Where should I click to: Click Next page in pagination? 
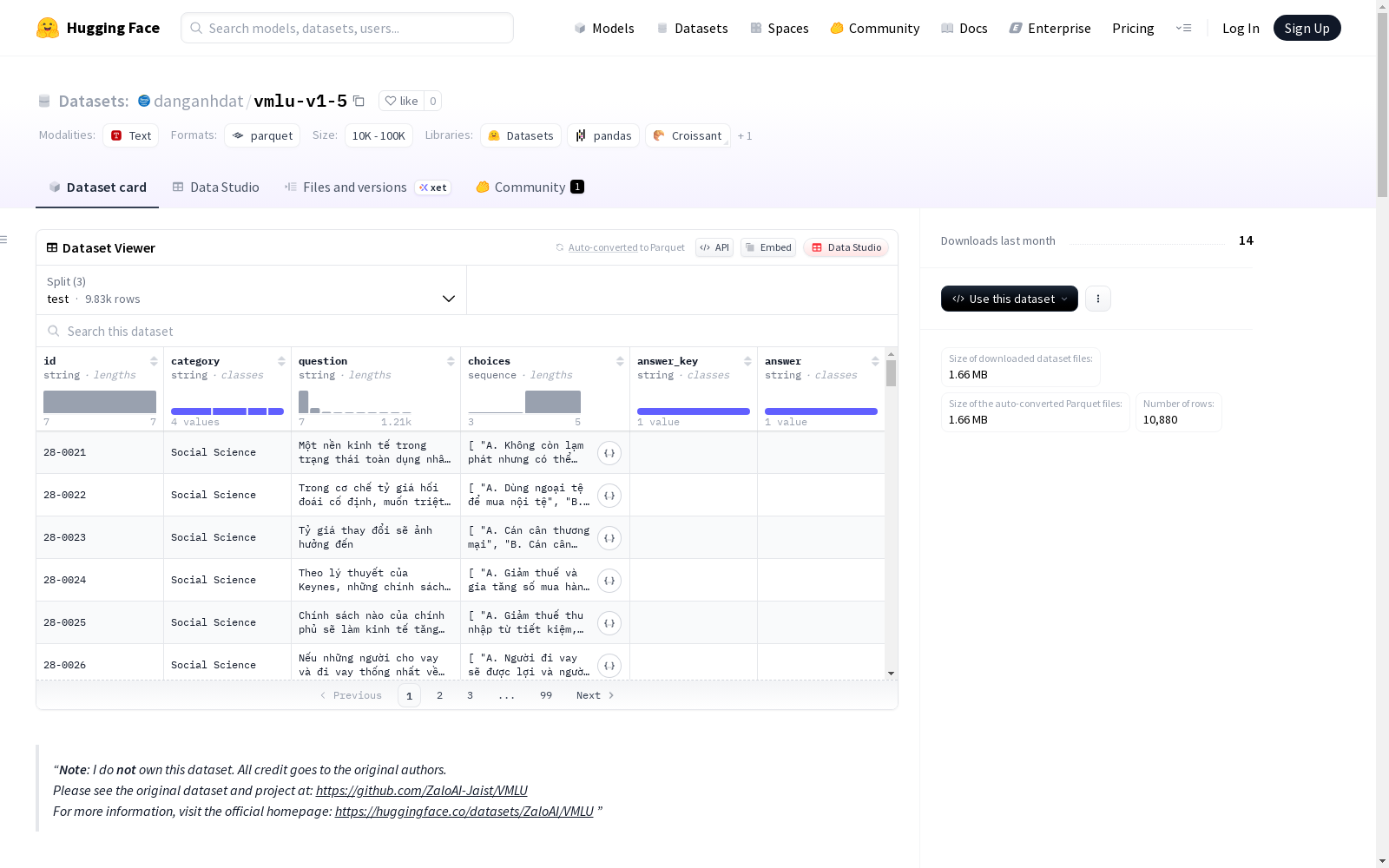tap(596, 695)
